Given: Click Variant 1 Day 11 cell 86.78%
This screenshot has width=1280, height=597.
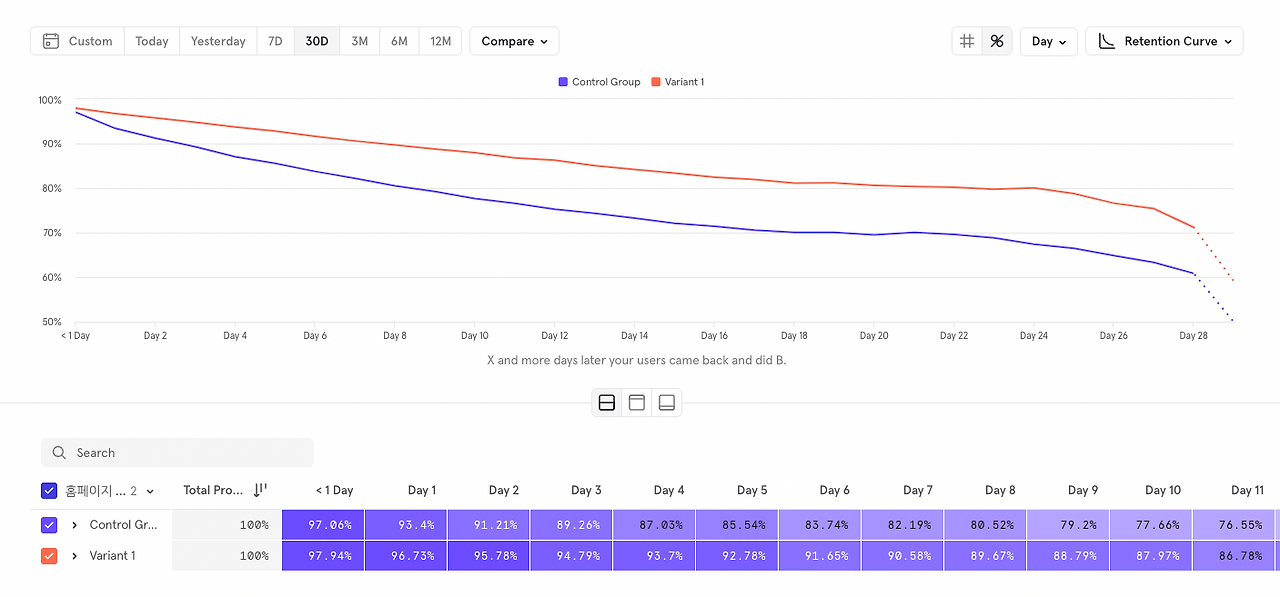Looking at the screenshot, I should click(x=1235, y=556).
